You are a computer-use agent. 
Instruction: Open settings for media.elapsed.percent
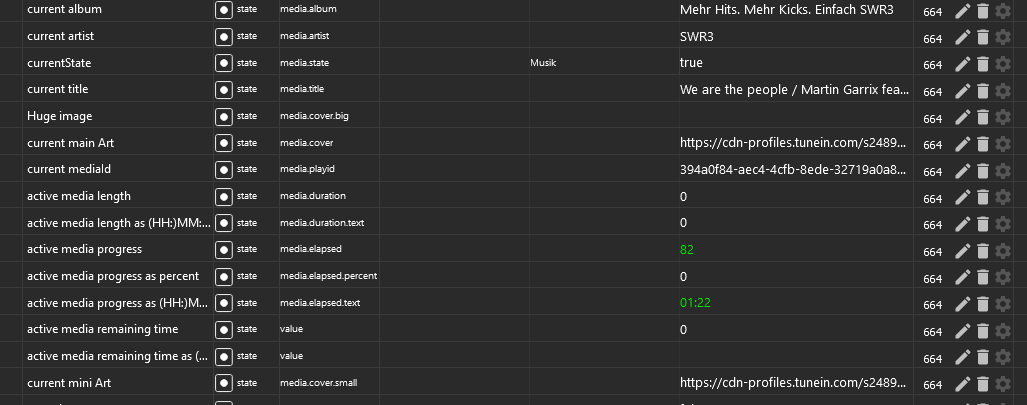(1003, 277)
